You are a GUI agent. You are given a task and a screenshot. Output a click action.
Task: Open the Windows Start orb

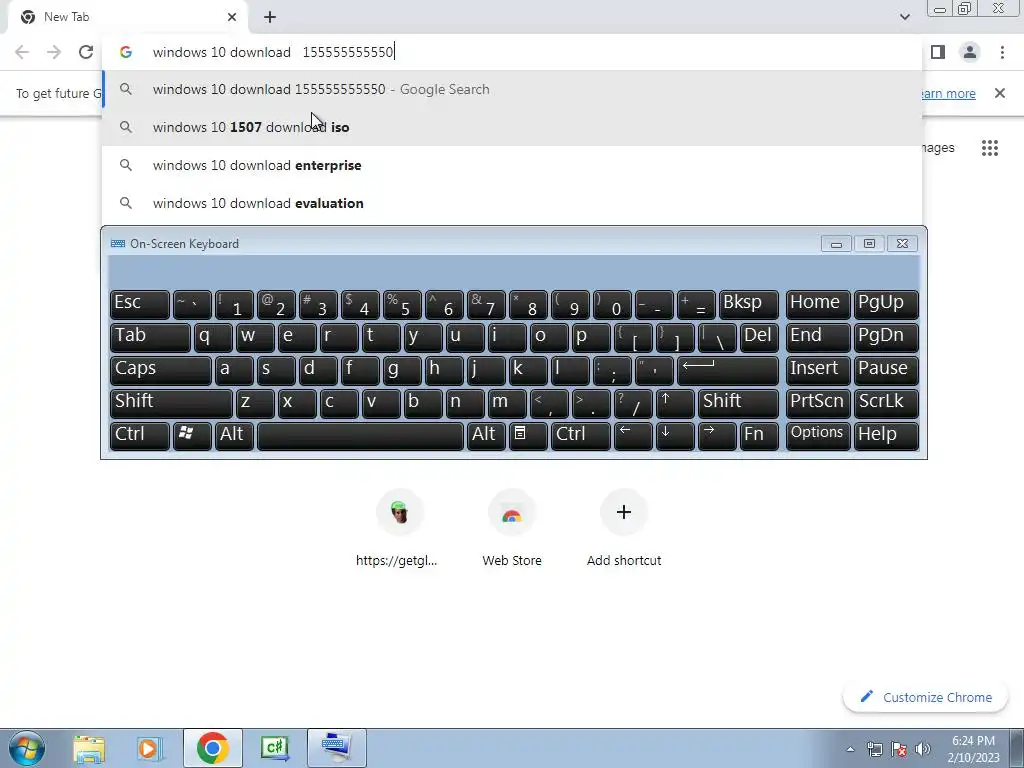26,748
